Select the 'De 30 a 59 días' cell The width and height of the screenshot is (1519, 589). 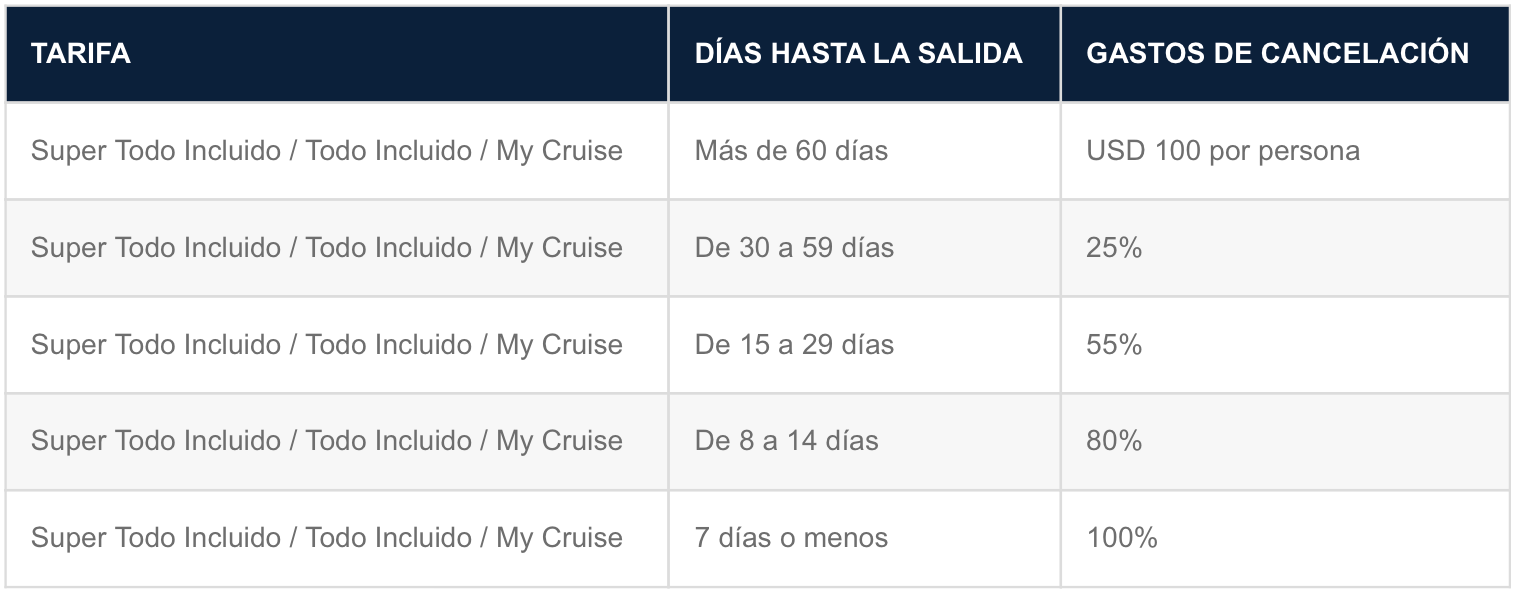[864, 248]
